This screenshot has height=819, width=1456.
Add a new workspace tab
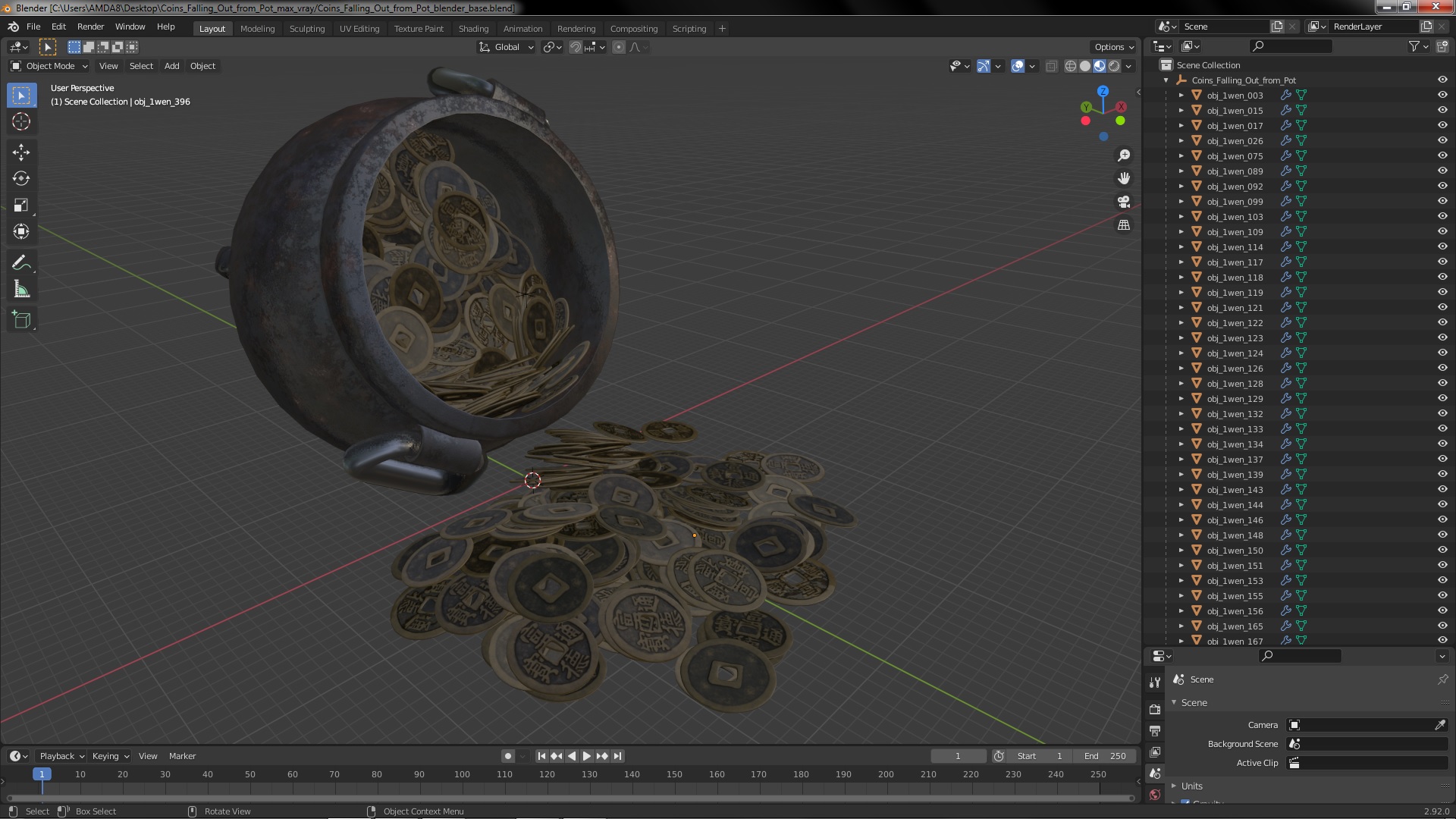point(722,29)
